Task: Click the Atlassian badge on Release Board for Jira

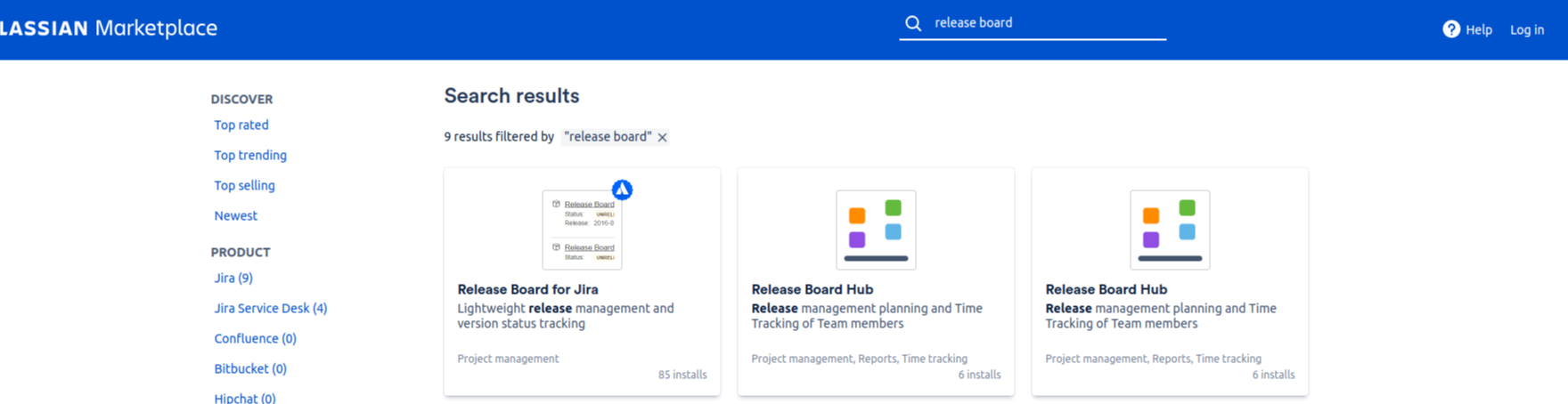Action: coord(622,190)
